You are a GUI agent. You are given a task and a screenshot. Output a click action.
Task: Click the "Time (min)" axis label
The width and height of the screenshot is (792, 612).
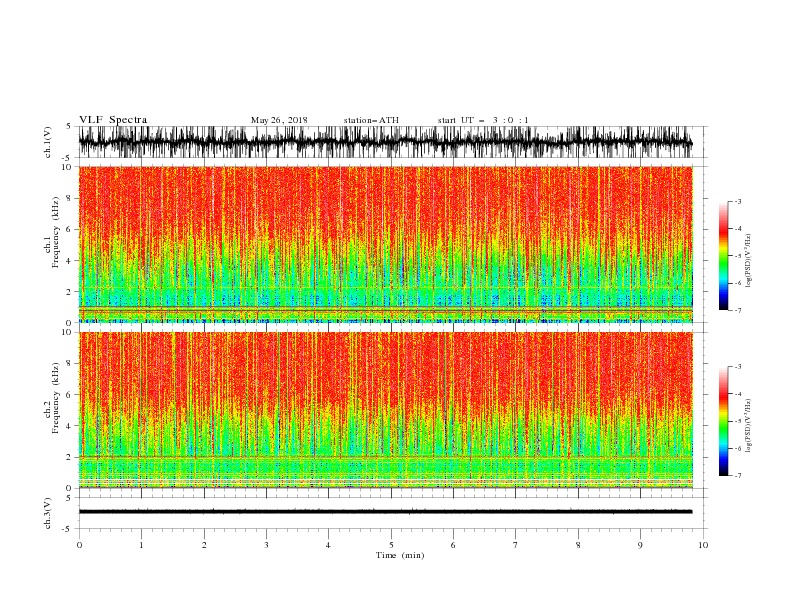point(400,555)
